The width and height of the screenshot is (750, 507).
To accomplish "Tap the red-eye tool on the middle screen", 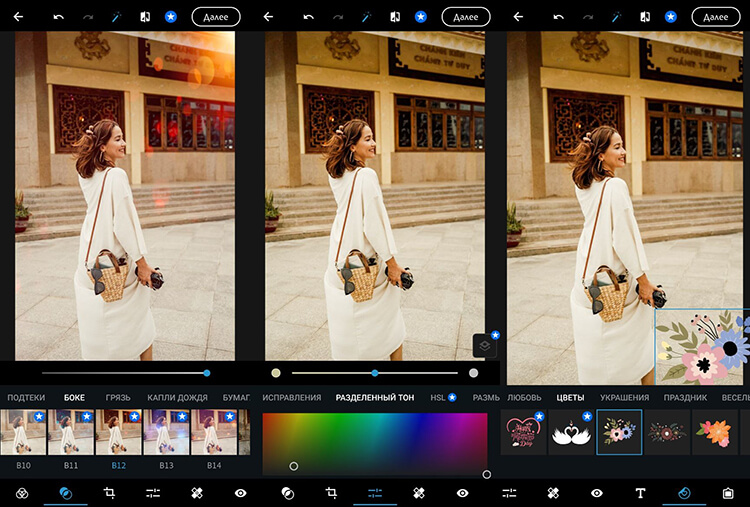I will click(462, 493).
